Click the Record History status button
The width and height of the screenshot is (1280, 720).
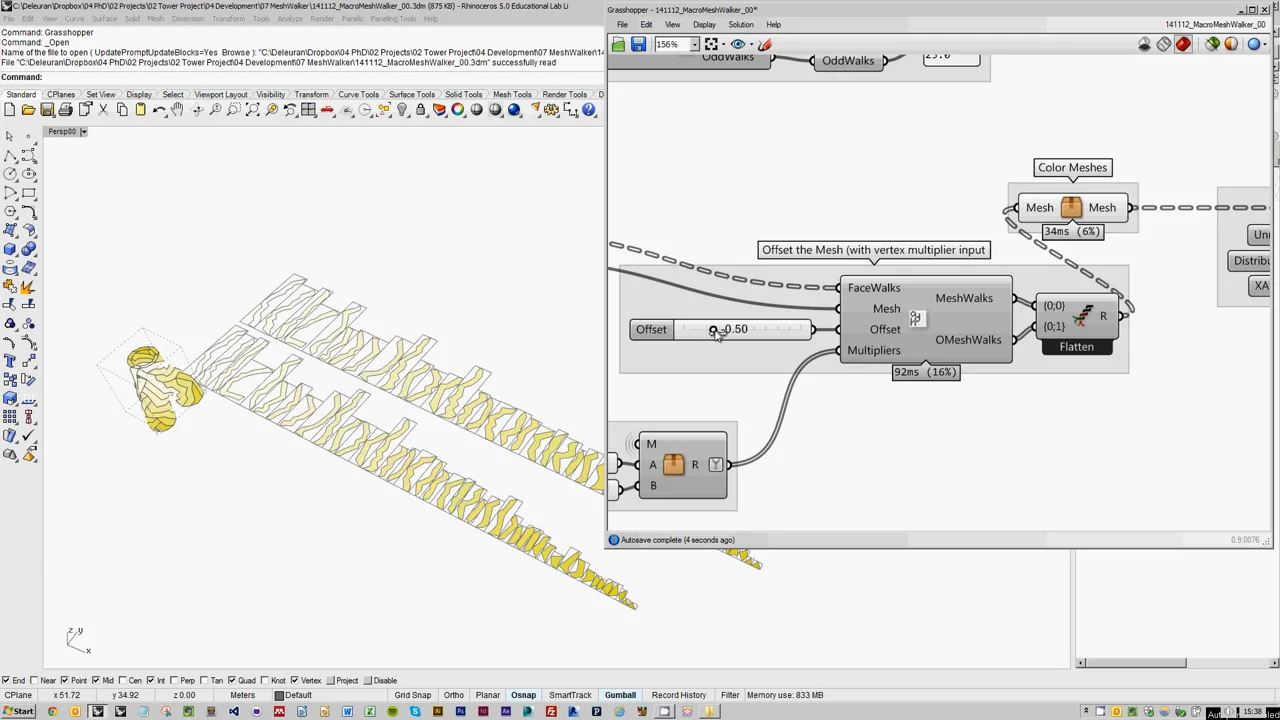(678, 695)
